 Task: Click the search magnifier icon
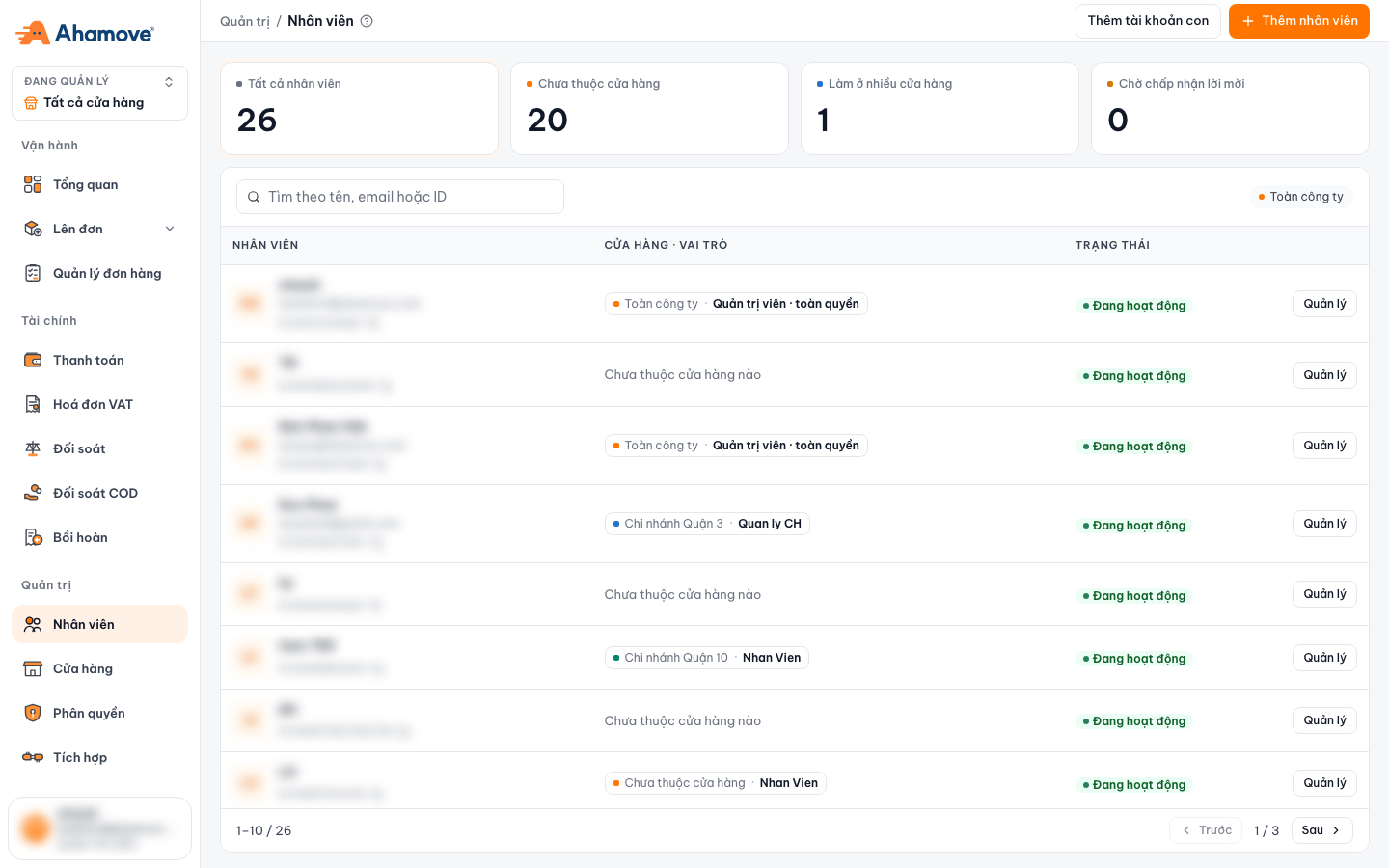(254, 197)
